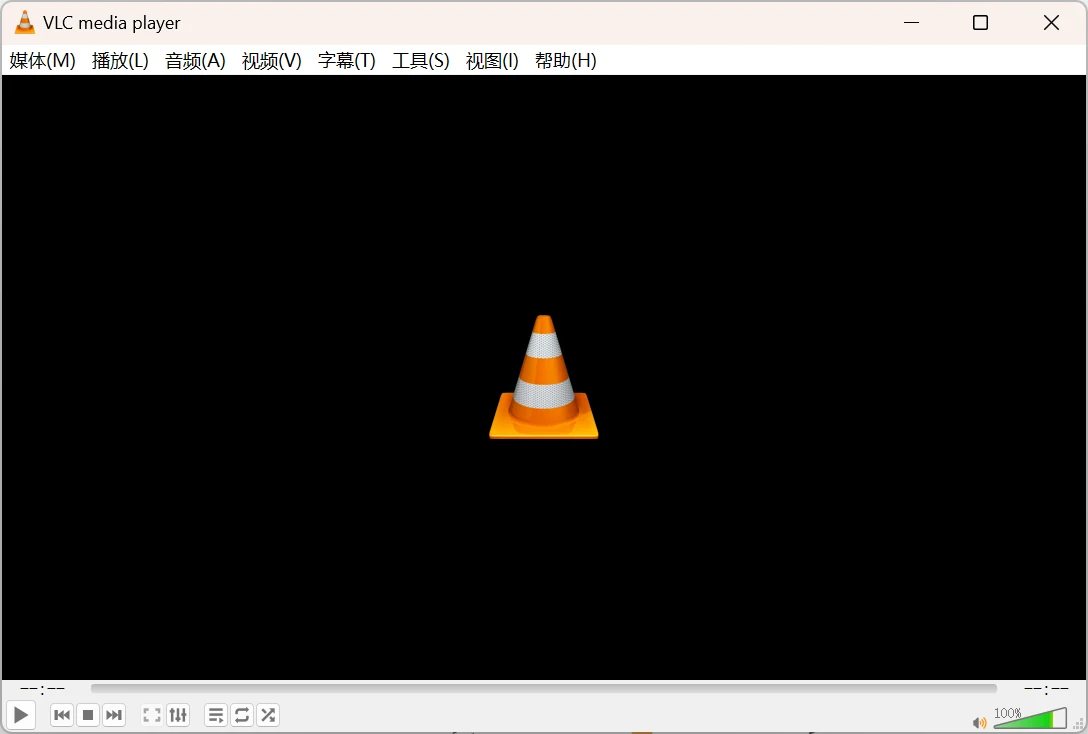Open extended settings equalizer icon

(x=178, y=715)
